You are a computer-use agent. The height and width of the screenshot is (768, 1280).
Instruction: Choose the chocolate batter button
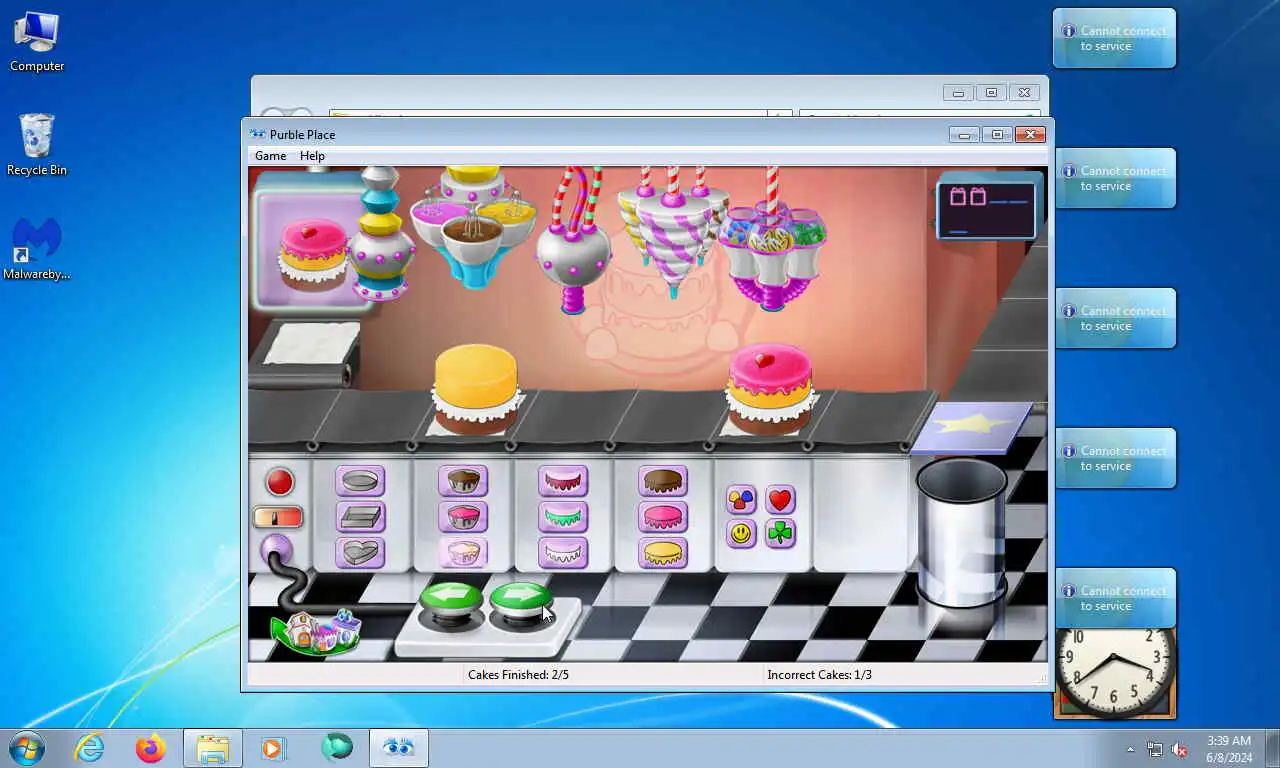(x=463, y=481)
